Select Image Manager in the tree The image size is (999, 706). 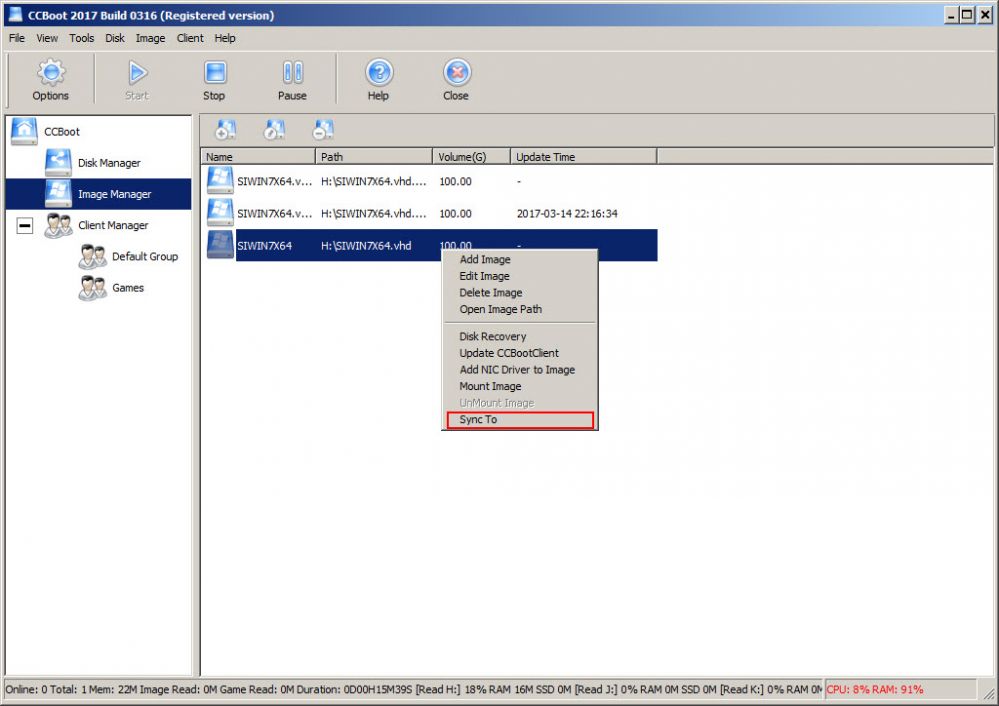coord(115,194)
